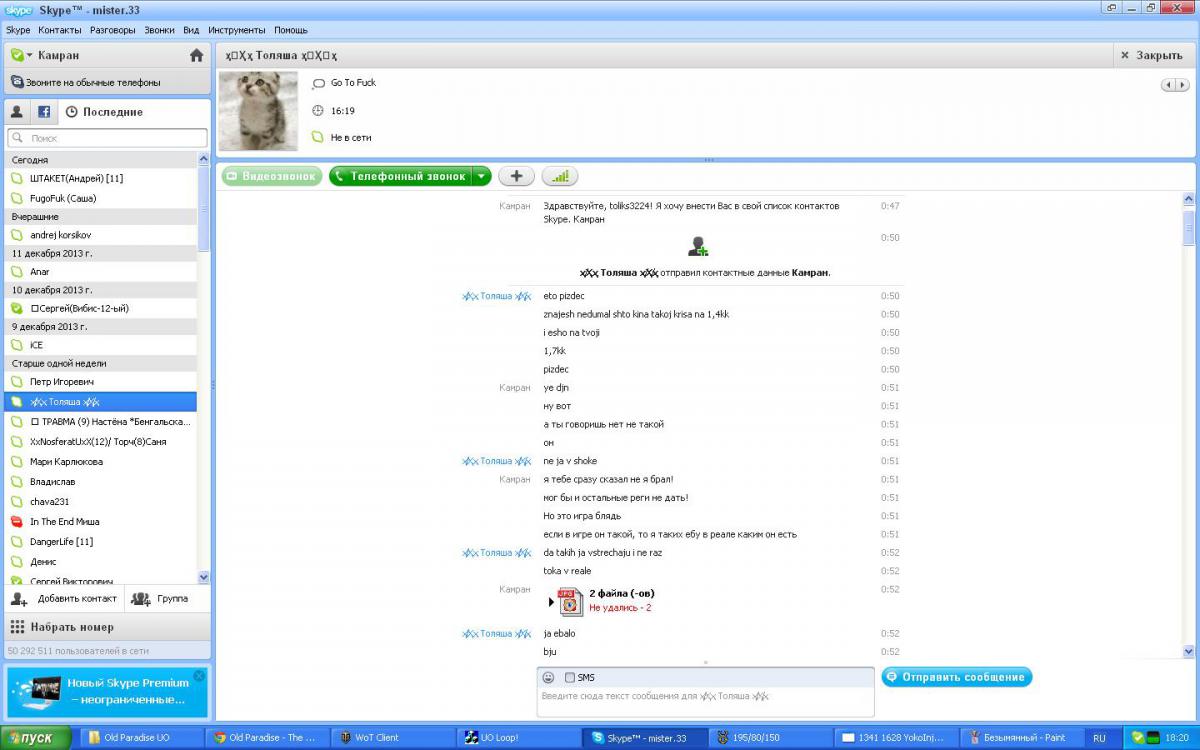The height and width of the screenshot is (750, 1200).
Task: Select Владислав contact
Action: 102,481
